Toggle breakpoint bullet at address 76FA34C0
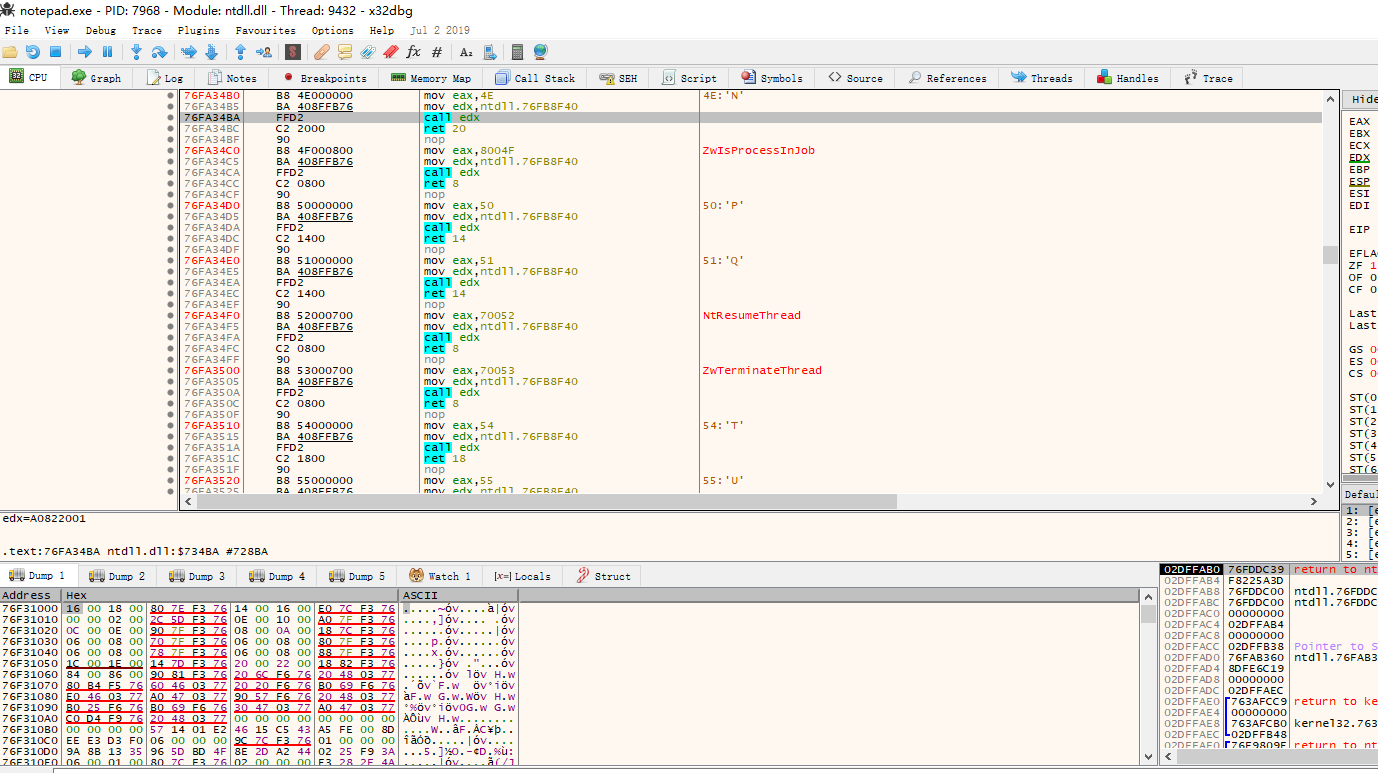 170,151
